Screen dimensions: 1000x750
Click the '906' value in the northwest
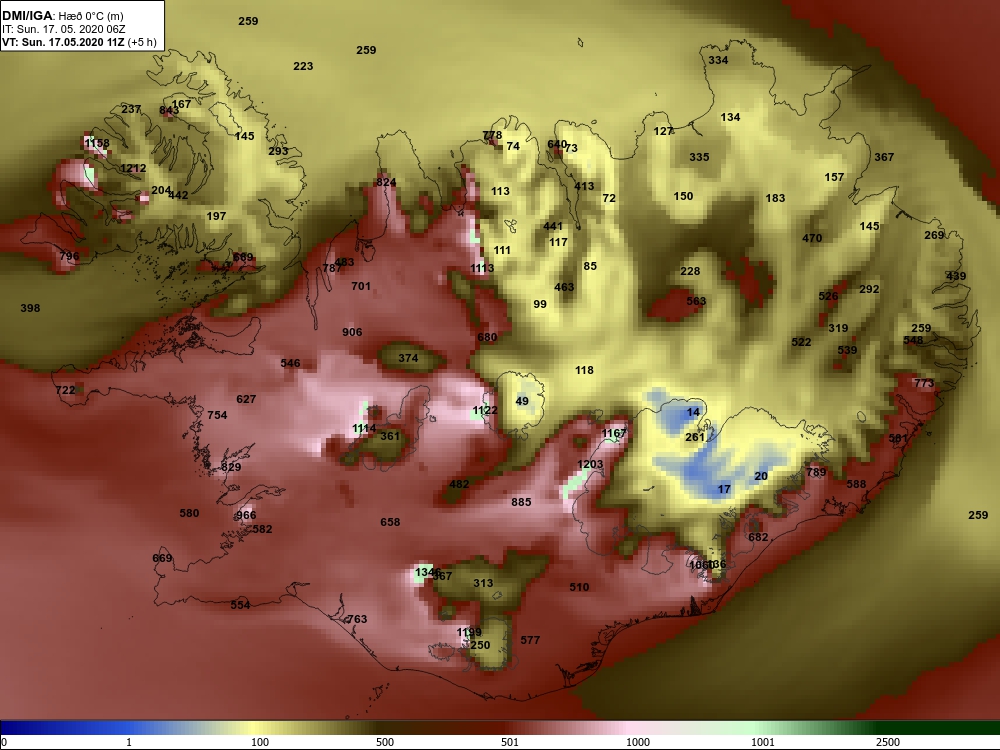[351, 332]
